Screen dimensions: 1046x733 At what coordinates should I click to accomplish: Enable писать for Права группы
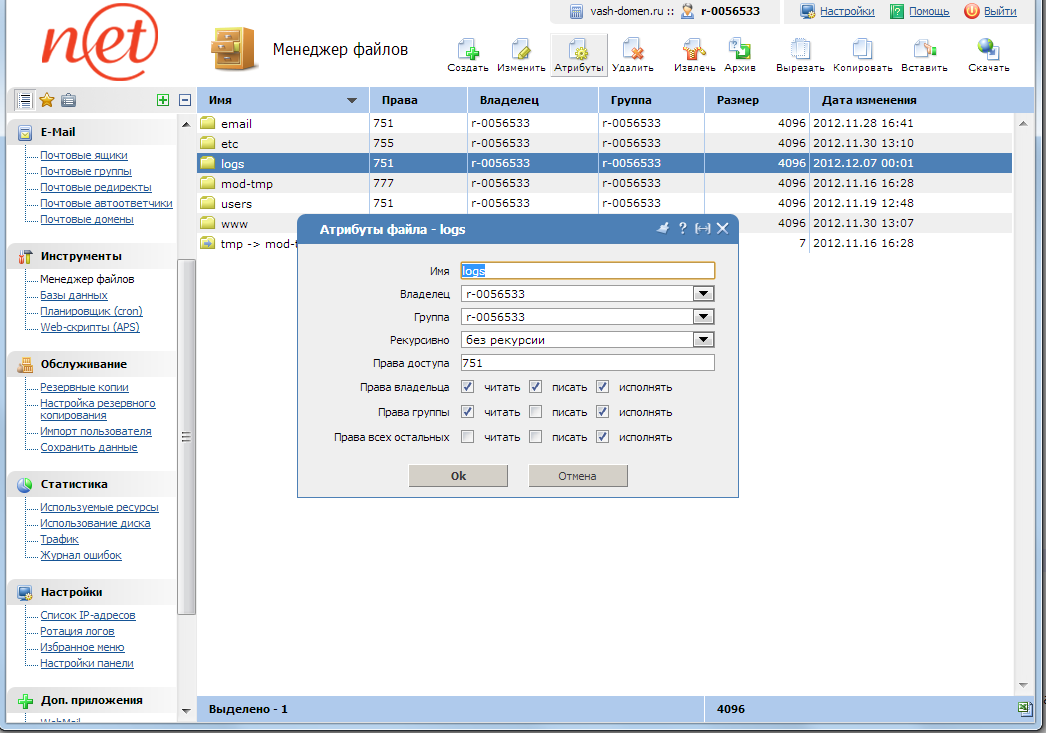click(535, 412)
